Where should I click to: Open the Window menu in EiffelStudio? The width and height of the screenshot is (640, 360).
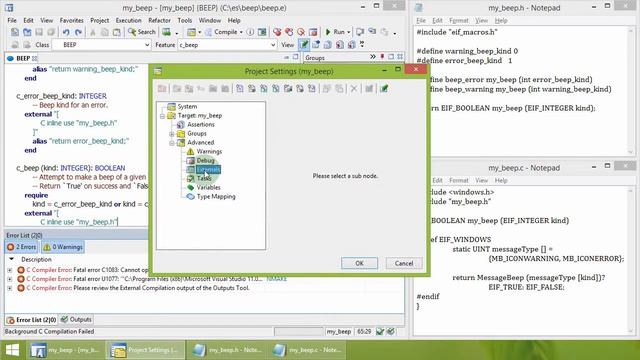209,20
